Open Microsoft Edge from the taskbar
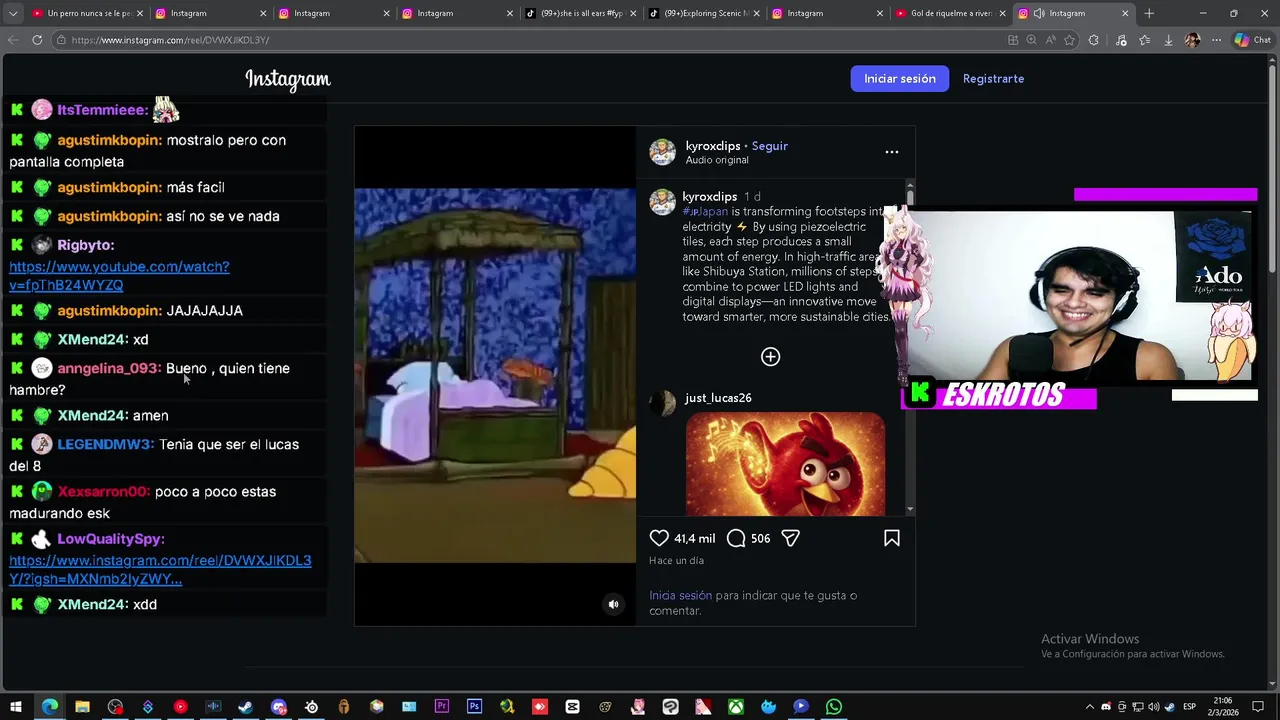Screen dimensions: 1280x720 (49, 707)
